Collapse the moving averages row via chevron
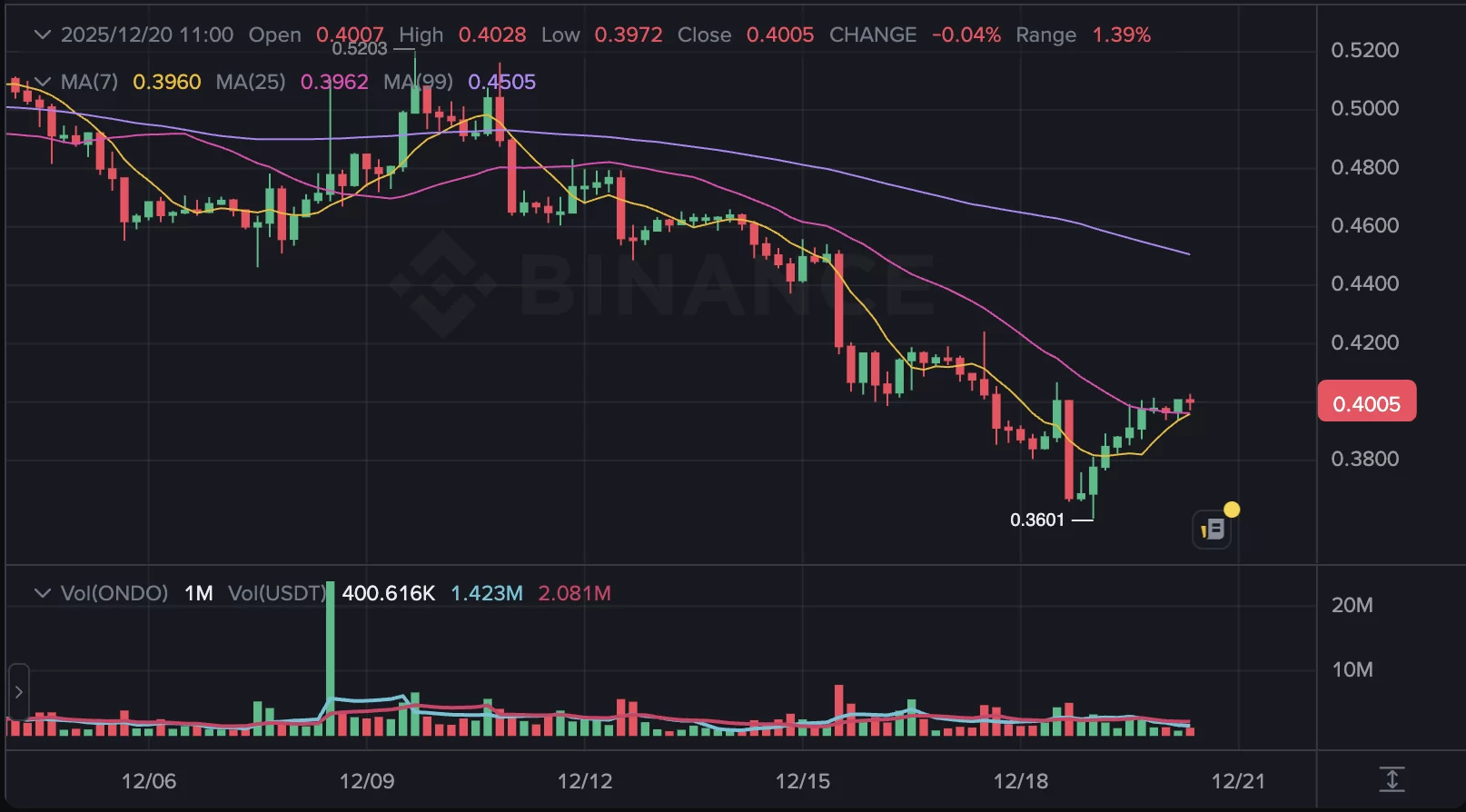 click(42, 82)
